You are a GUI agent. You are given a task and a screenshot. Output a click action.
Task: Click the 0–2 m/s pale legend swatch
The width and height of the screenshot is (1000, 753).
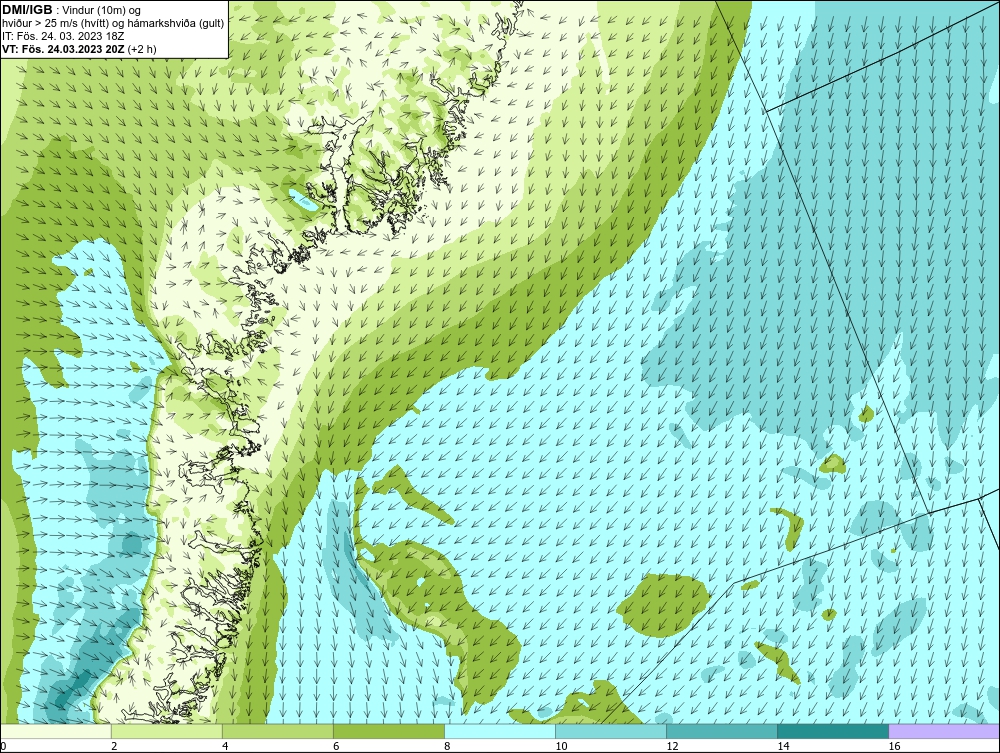coord(55,731)
